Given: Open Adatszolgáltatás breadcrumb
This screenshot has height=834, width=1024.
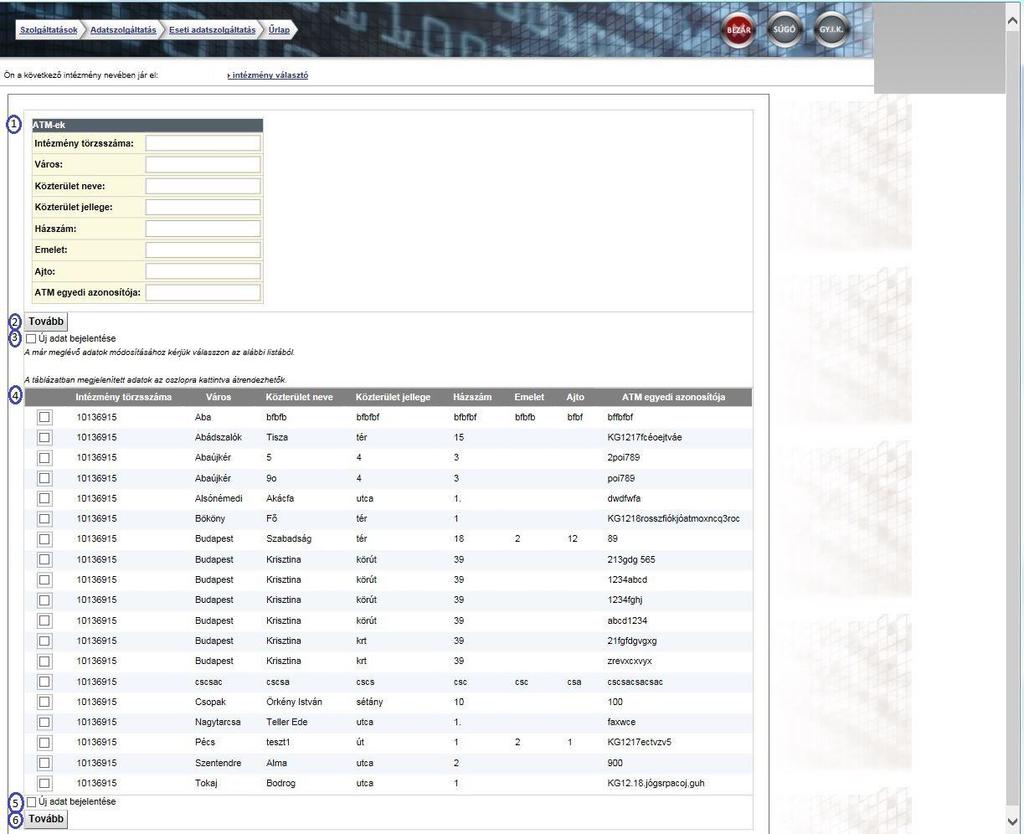Looking at the screenshot, I should (x=123, y=30).
